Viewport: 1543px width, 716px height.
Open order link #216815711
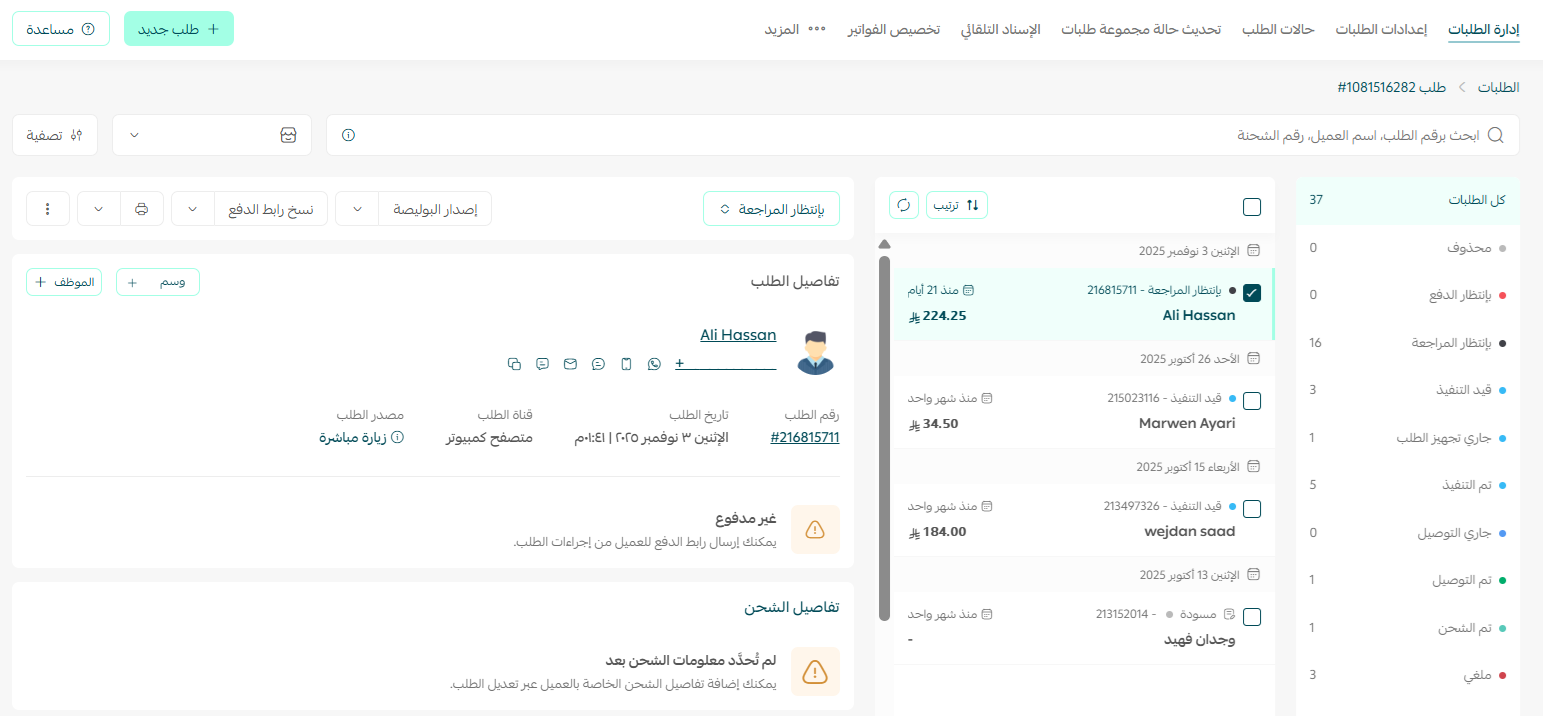click(x=805, y=437)
